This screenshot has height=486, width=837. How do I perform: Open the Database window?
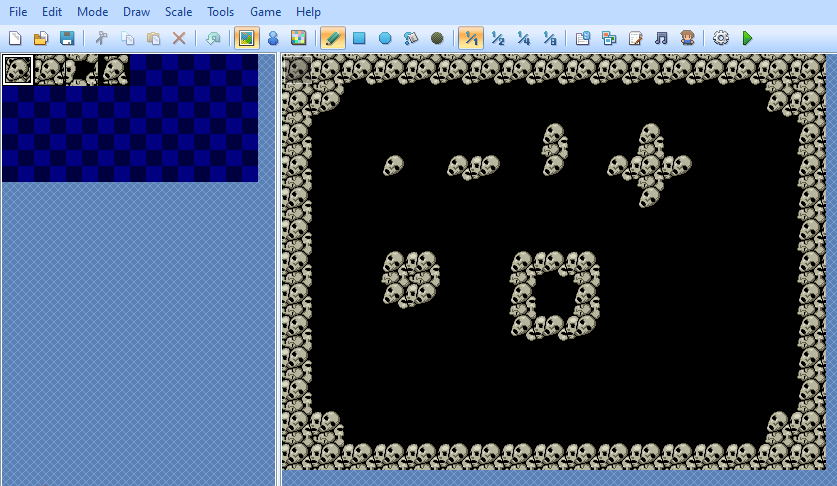(x=583, y=38)
